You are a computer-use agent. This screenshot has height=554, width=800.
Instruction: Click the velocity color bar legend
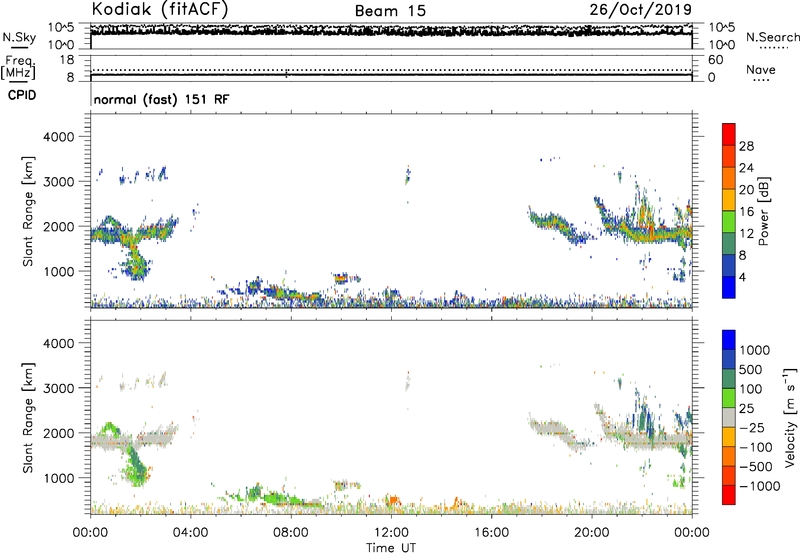pos(729,417)
